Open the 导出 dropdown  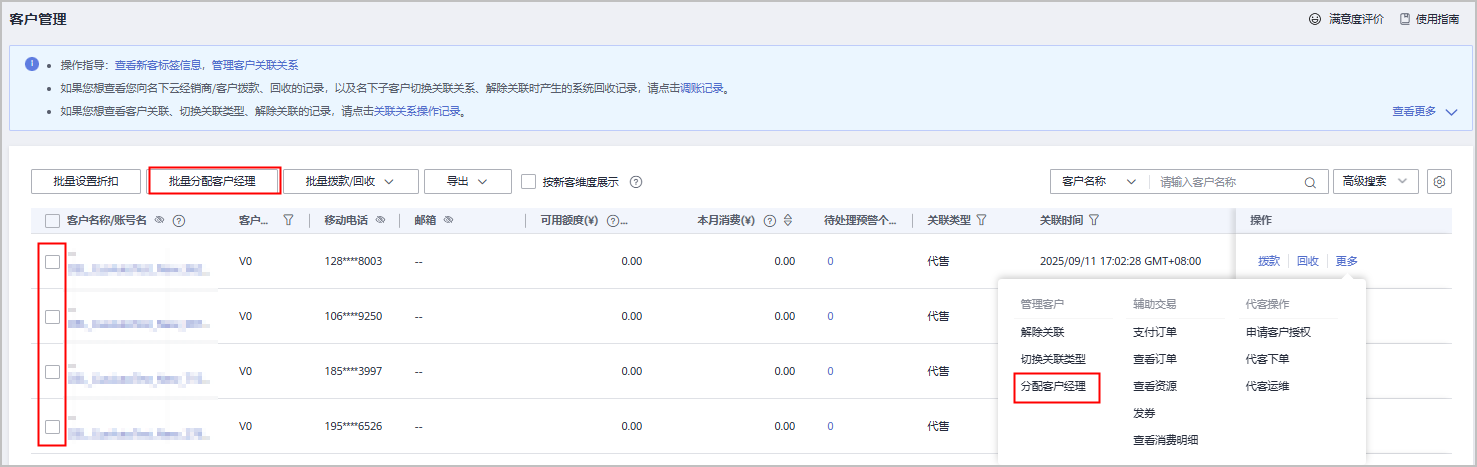(x=467, y=181)
